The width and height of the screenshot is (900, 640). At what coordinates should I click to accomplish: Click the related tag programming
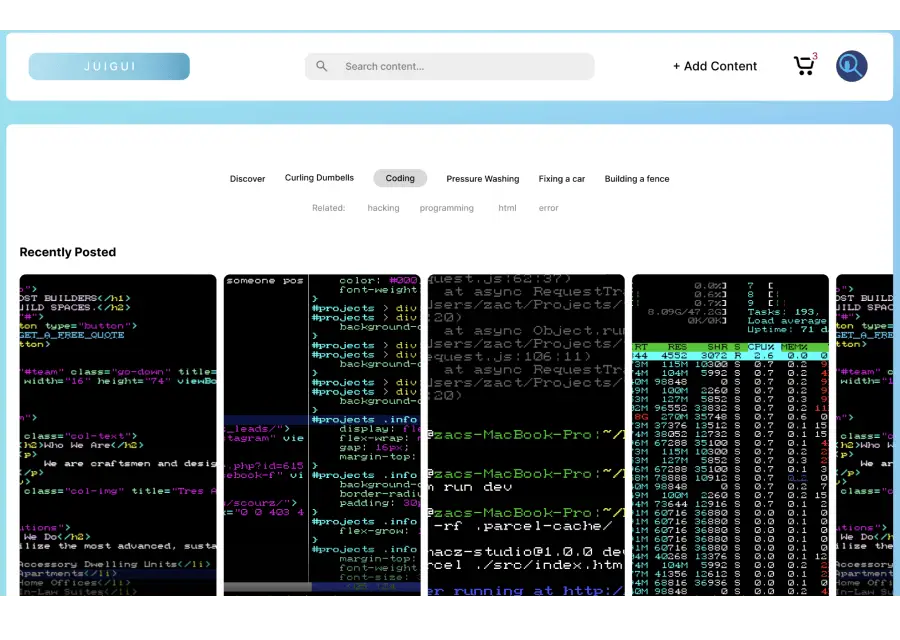tap(447, 208)
